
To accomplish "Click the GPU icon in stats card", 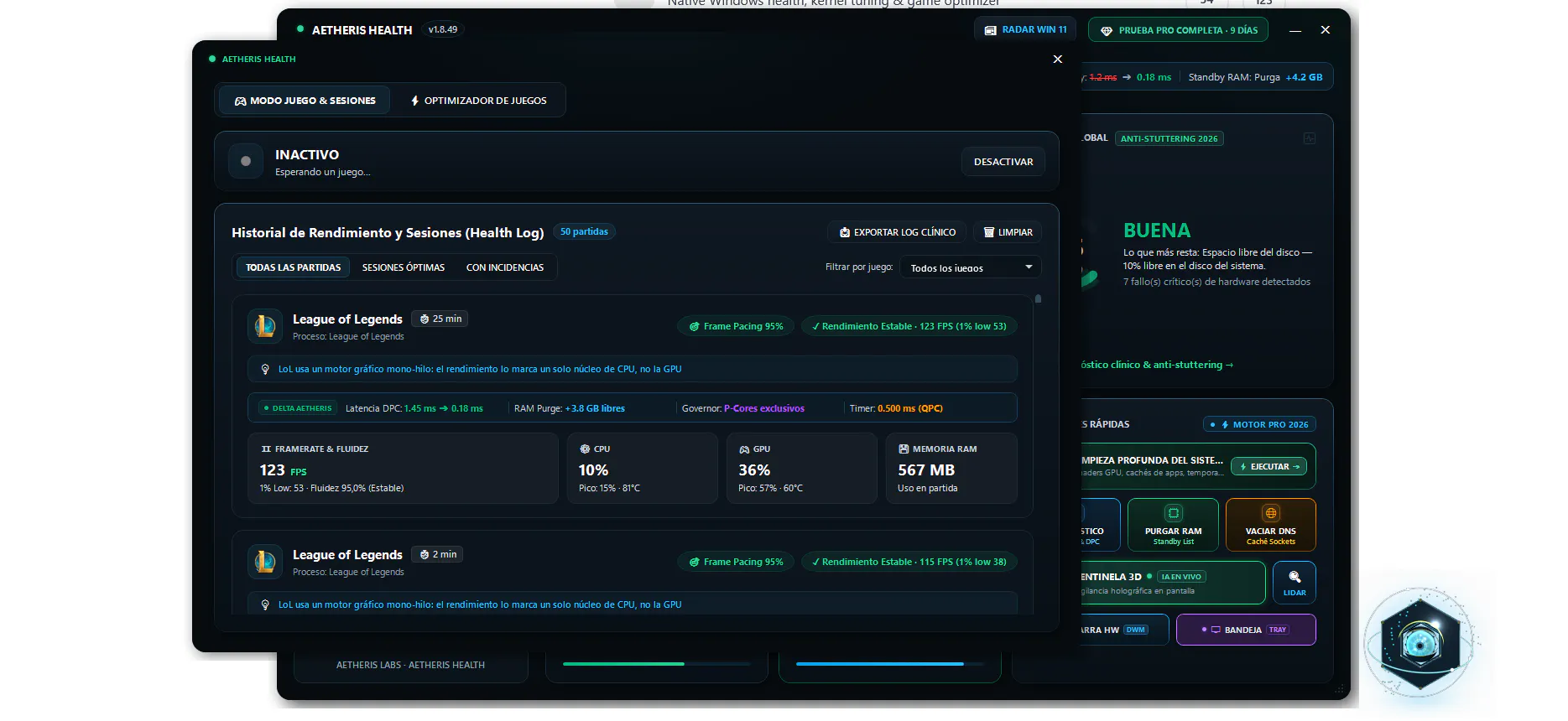I will coord(744,449).
